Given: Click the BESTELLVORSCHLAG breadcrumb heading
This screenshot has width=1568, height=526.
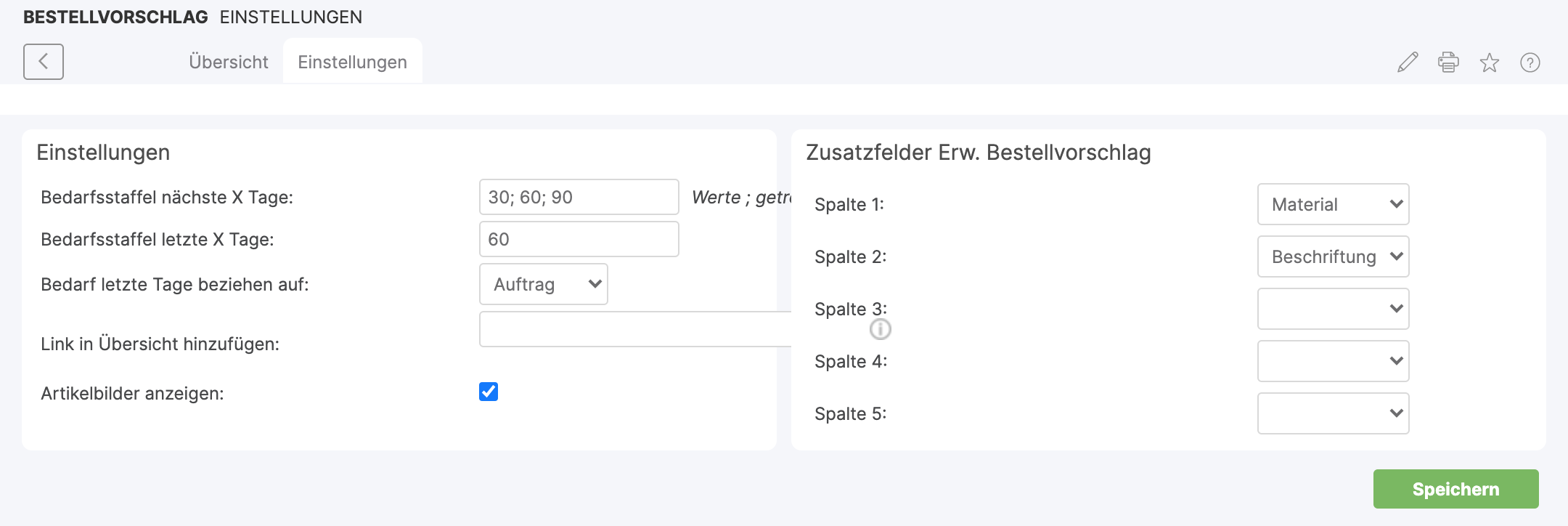Looking at the screenshot, I should coord(115,17).
